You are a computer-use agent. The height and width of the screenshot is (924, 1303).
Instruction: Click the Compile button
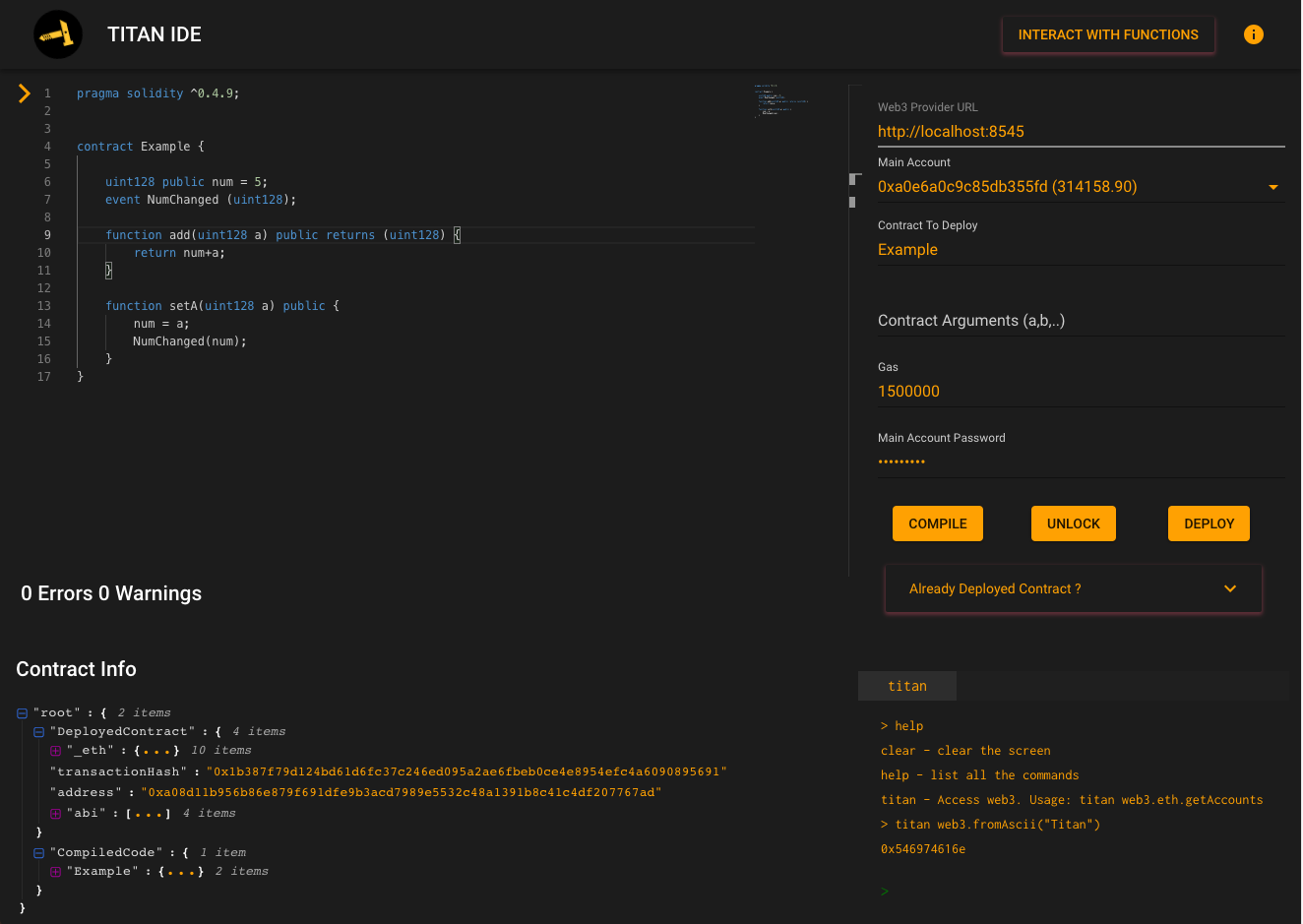pos(938,524)
